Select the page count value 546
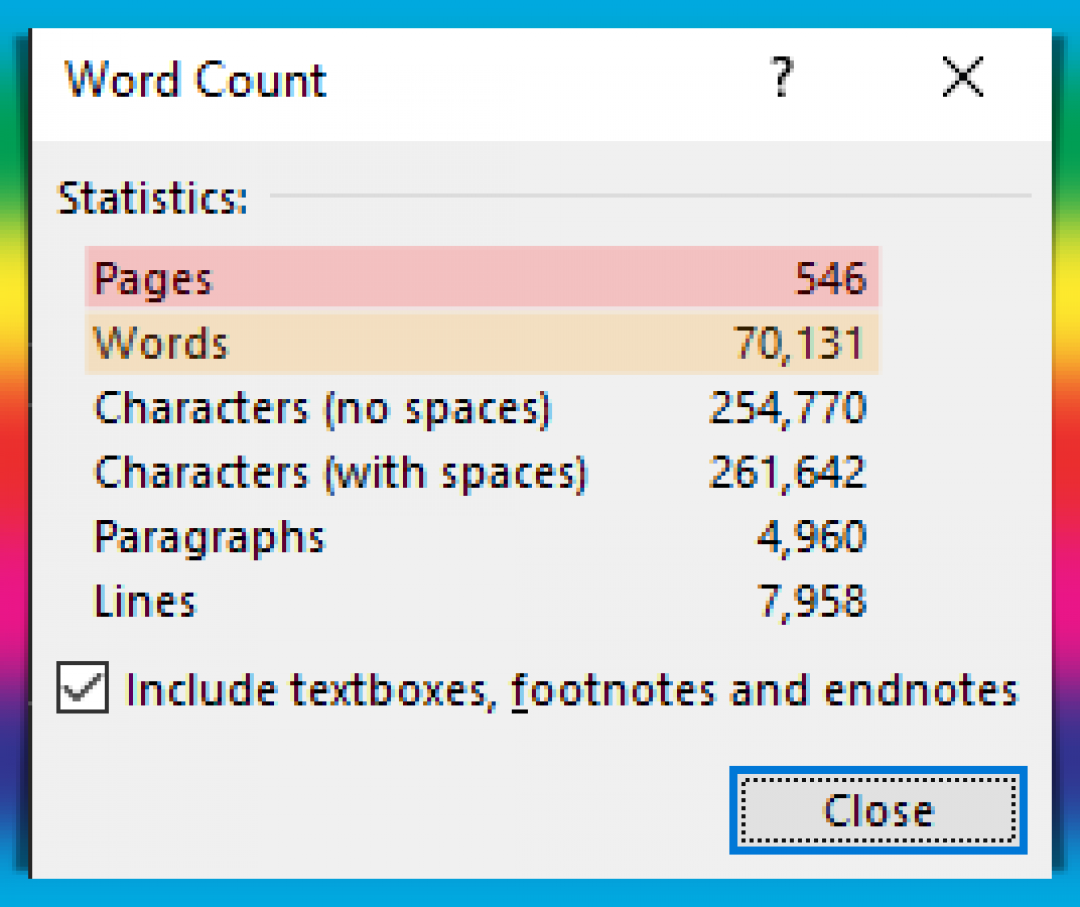Screen dimensions: 1080x907 [830, 278]
